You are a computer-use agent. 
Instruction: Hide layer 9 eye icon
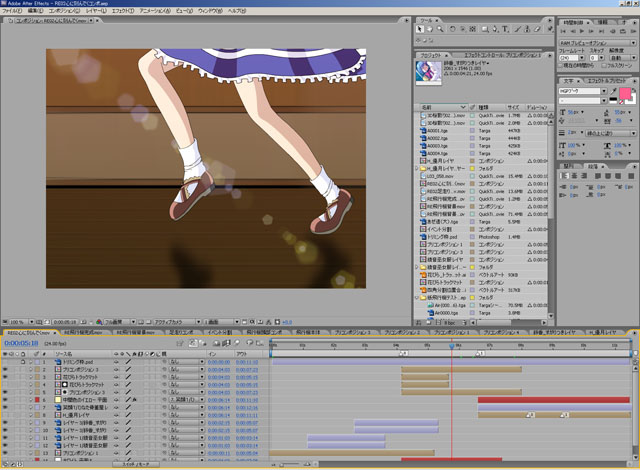tap(5, 423)
